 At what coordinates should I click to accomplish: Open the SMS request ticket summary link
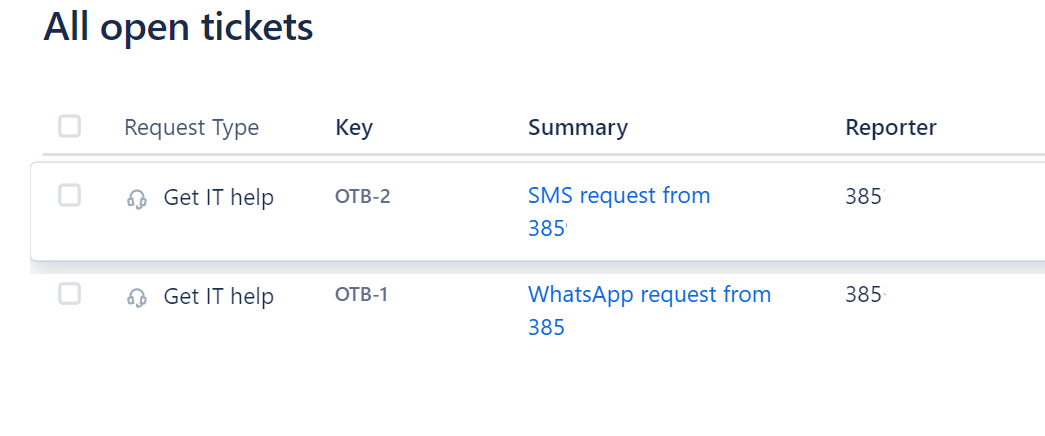click(x=619, y=196)
